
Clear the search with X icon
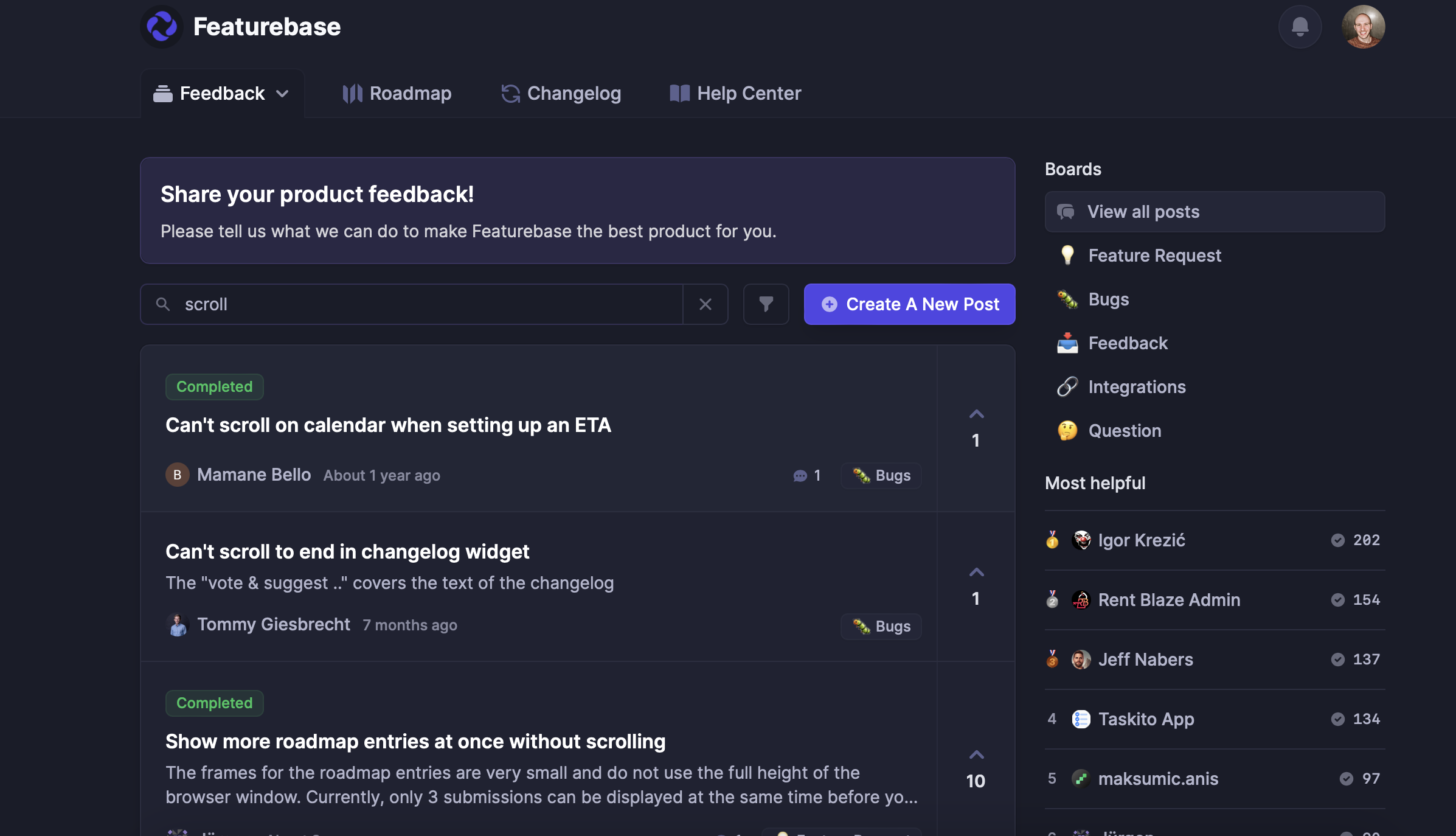(x=705, y=304)
